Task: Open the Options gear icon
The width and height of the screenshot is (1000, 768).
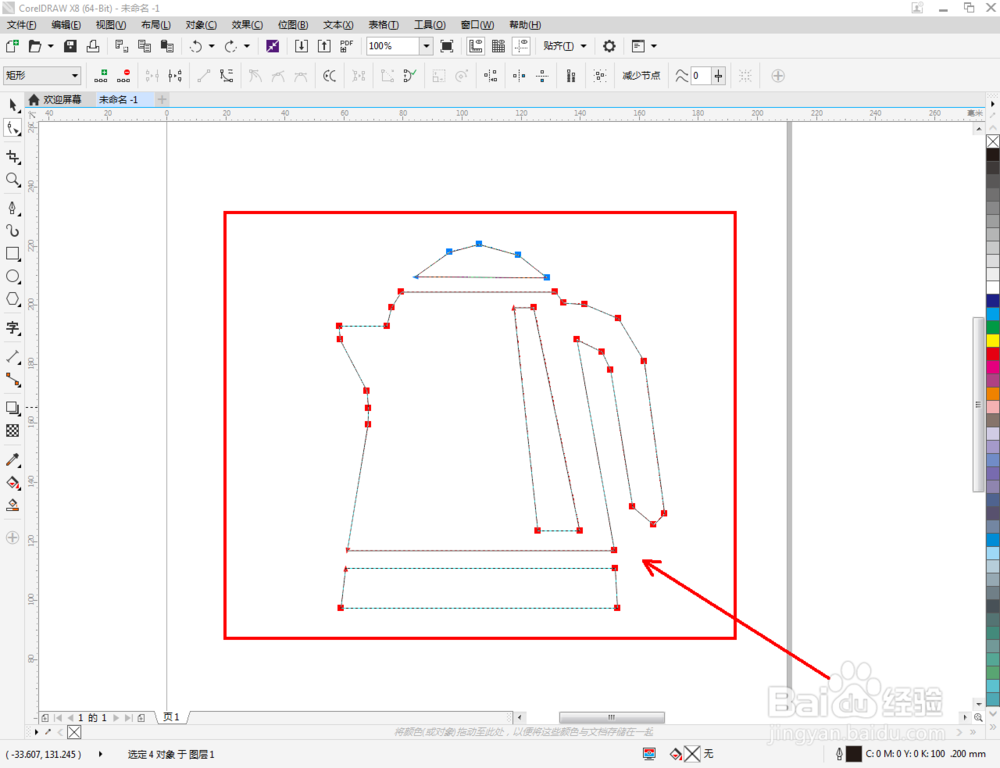Action: [609, 46]
